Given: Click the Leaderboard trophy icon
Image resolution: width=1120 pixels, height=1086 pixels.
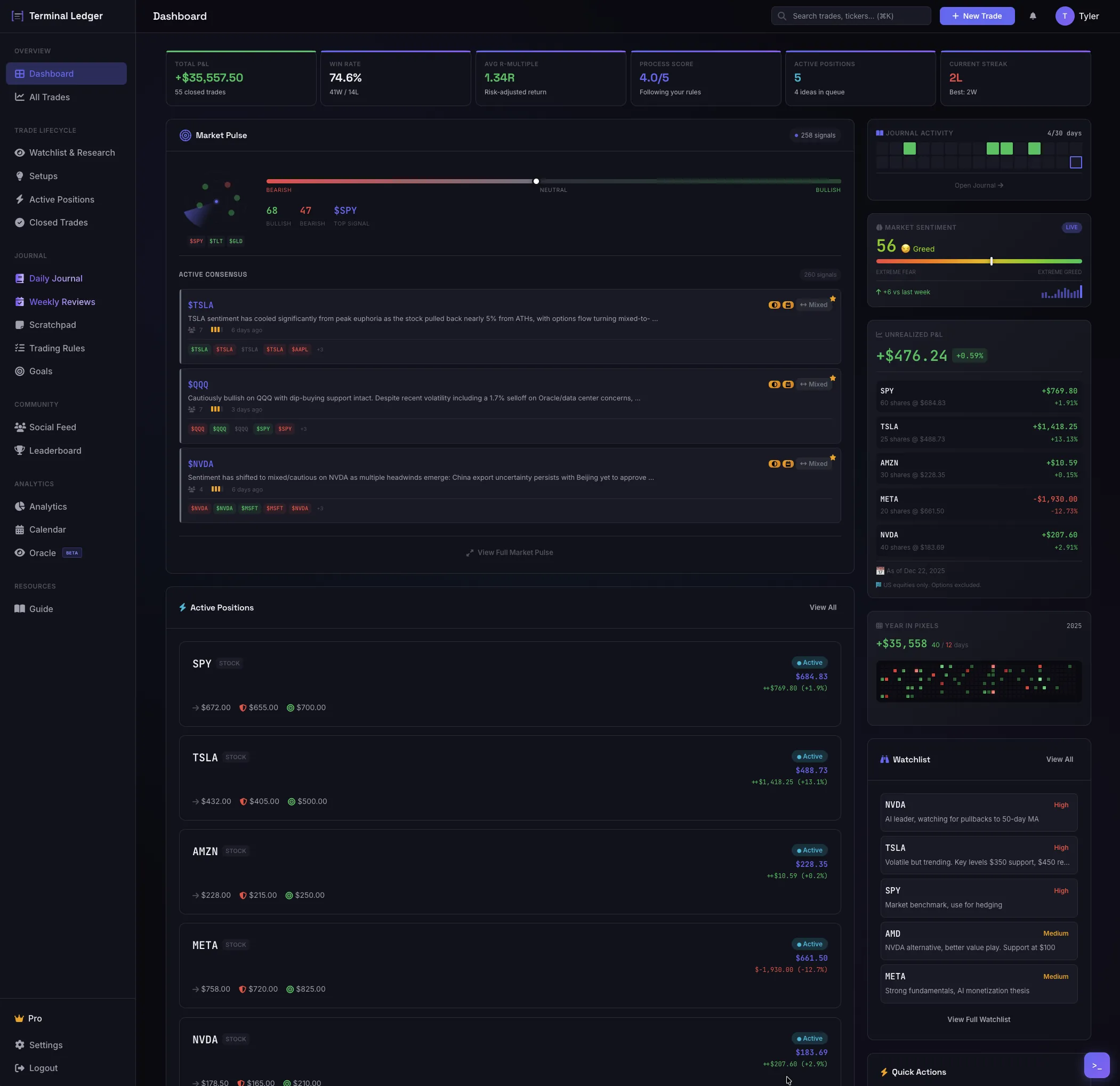Looking at the screenshot, I should point(19,451).
